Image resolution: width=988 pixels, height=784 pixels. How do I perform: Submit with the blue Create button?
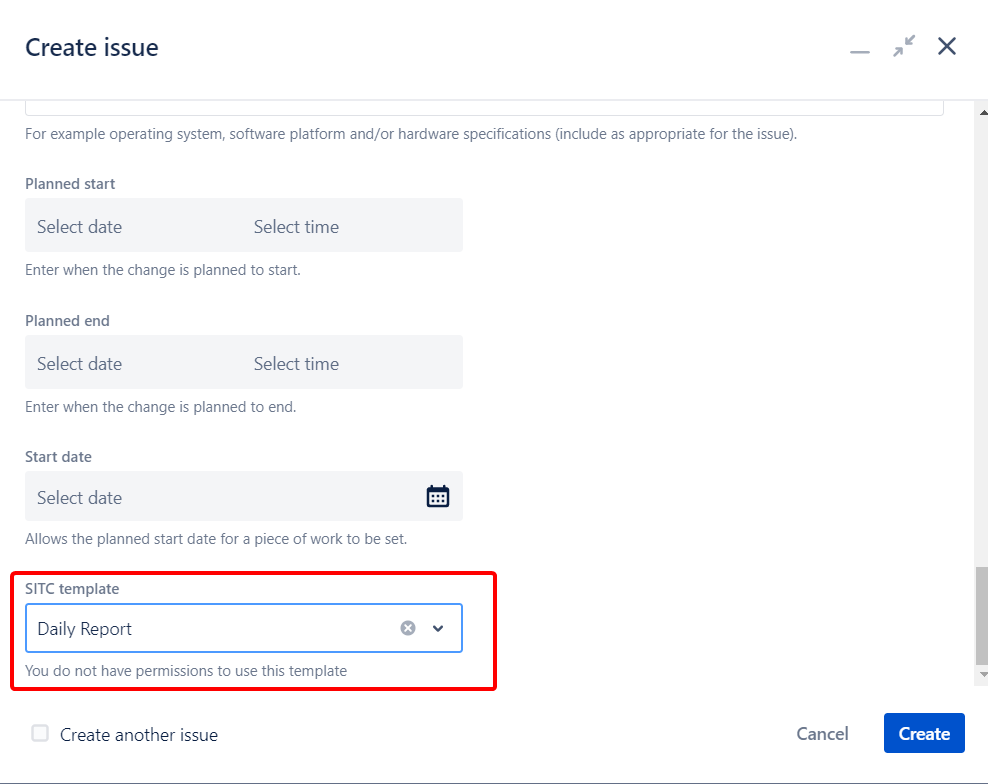(x=924, y=734)
